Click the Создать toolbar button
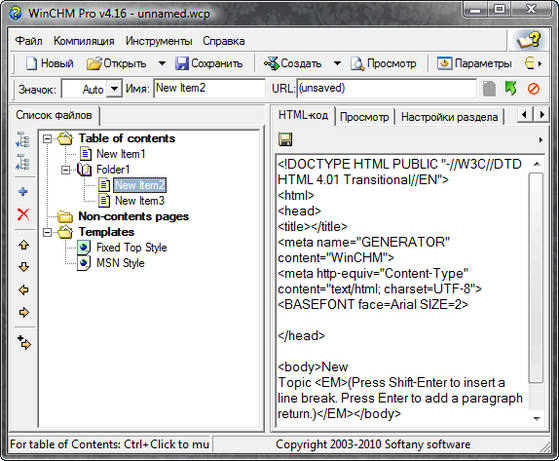Screen dimensions: 559x461 [293, 64]
